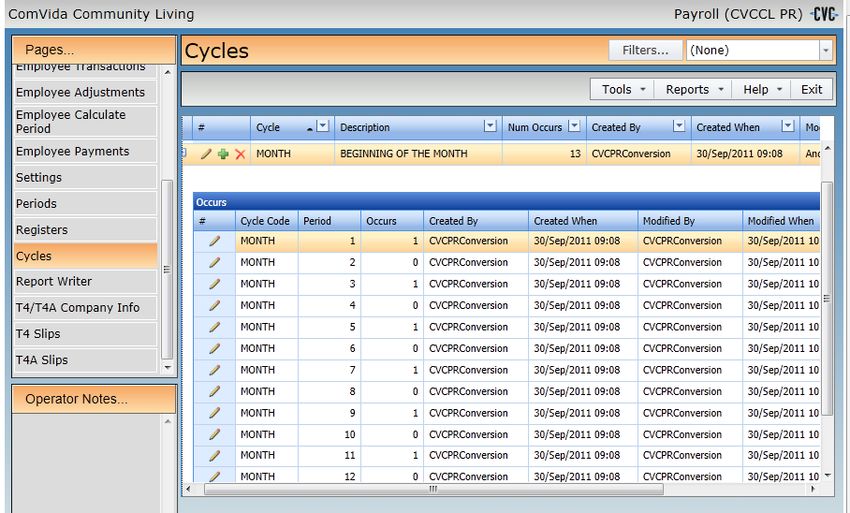
Task: Go to Employee Payments page
Action: point(85,151)
